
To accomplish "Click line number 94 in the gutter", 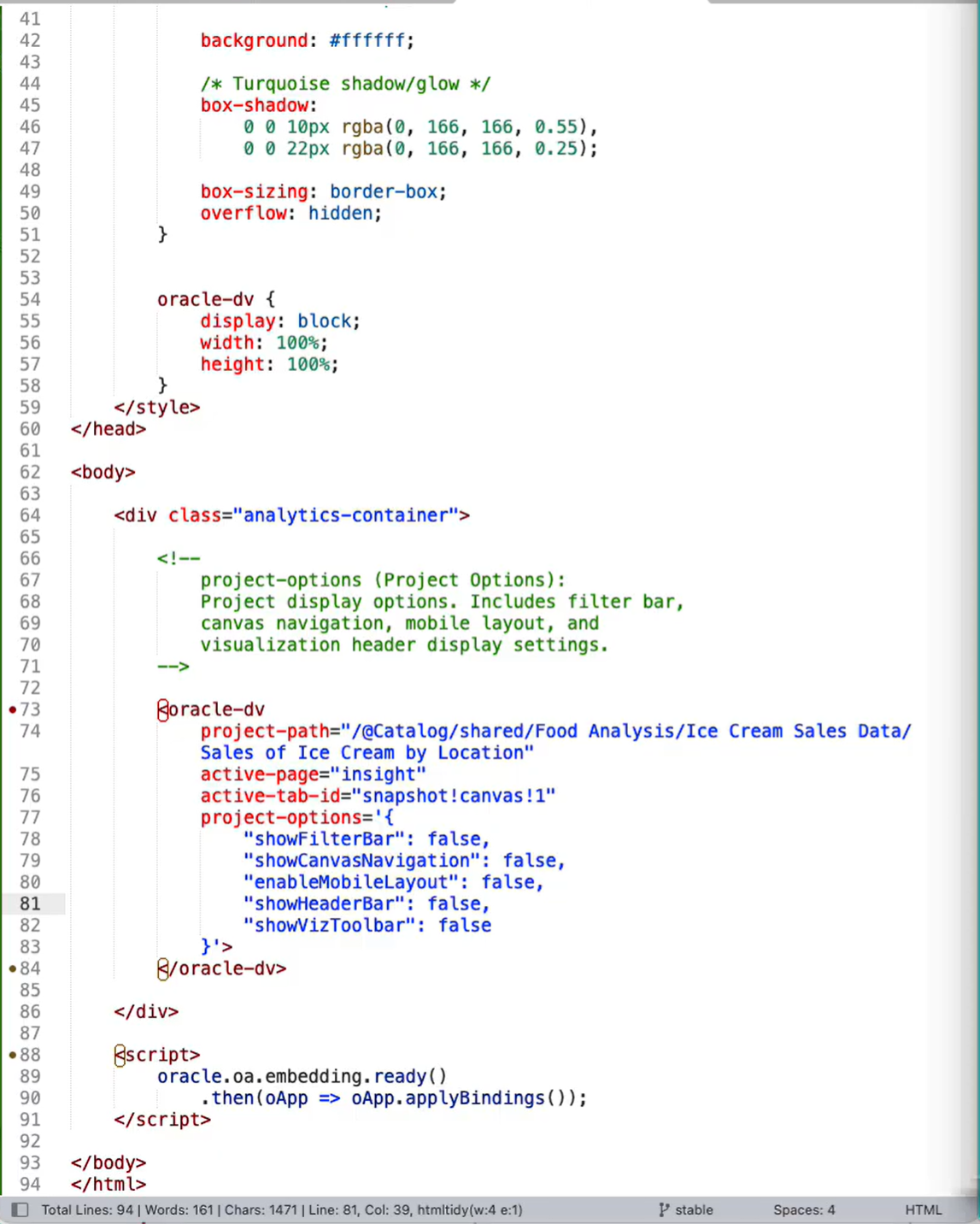I will point(30,1184).
